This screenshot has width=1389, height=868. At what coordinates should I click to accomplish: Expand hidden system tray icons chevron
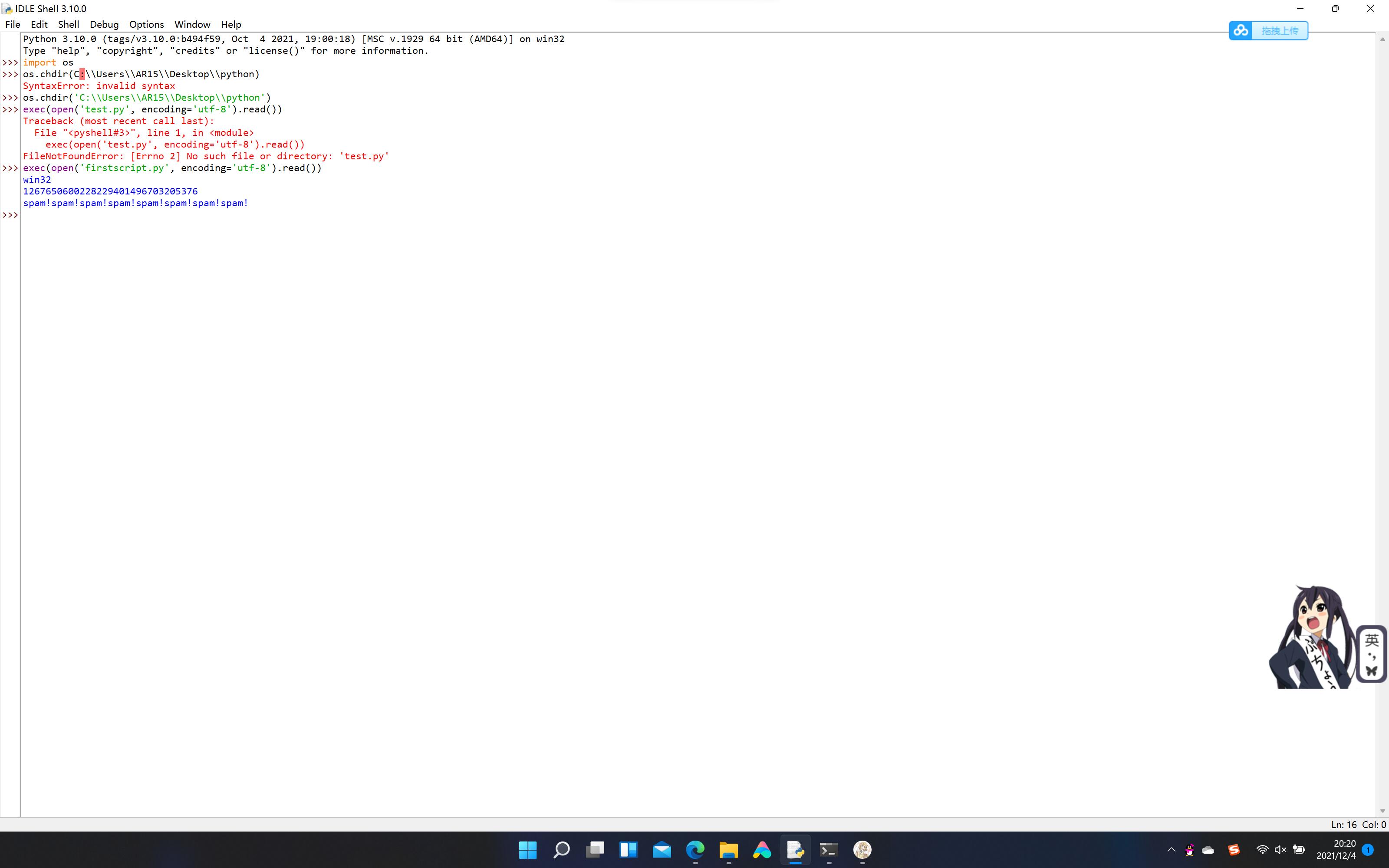[x=1172, y=850]
